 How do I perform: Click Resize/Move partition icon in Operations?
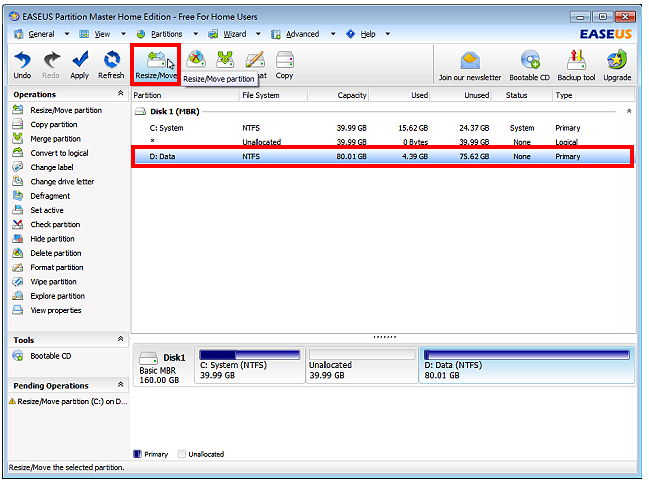[x=18, y=110]
